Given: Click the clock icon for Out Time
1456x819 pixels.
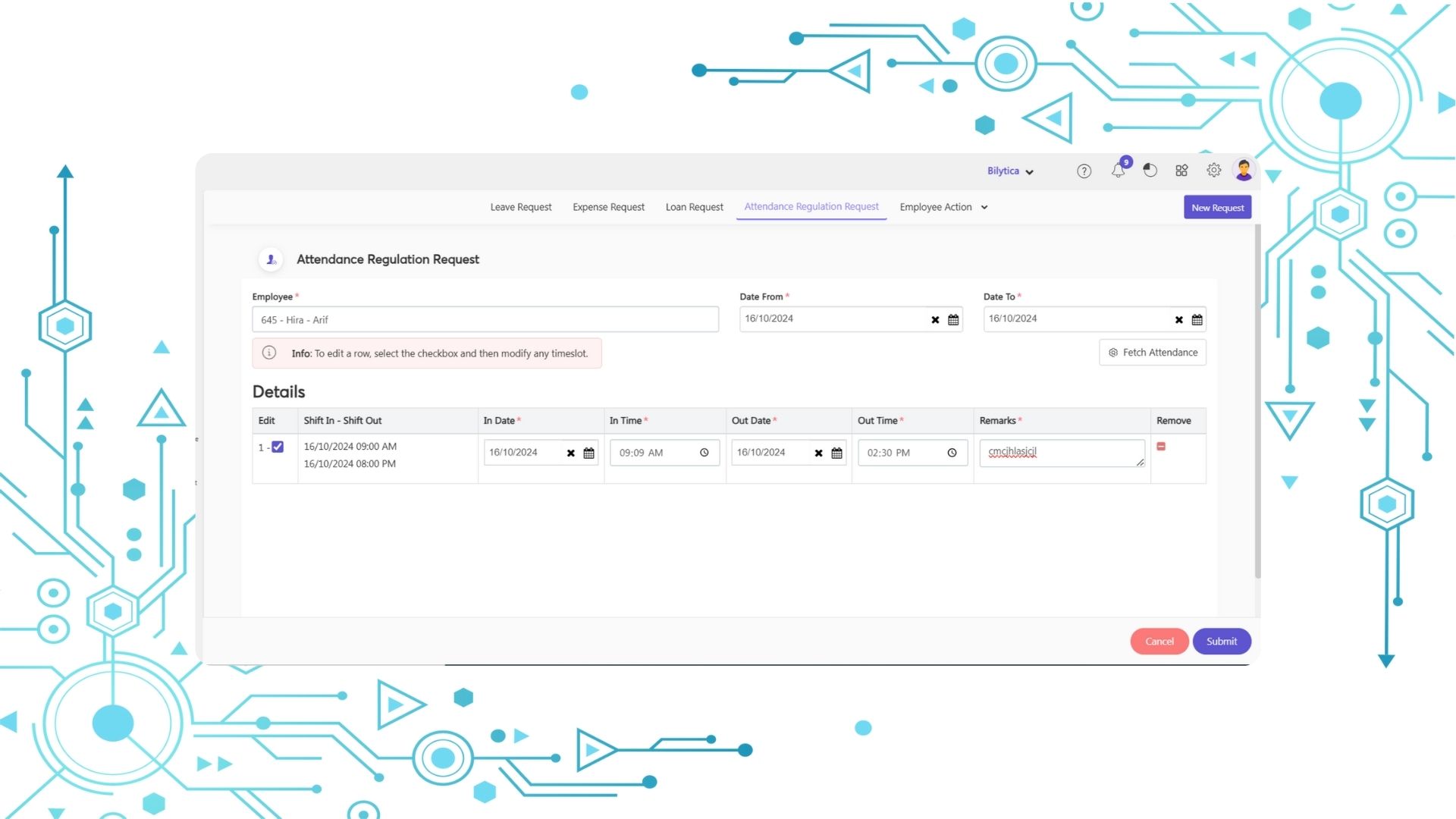Looking at the screenshot, I should [951, 453].
